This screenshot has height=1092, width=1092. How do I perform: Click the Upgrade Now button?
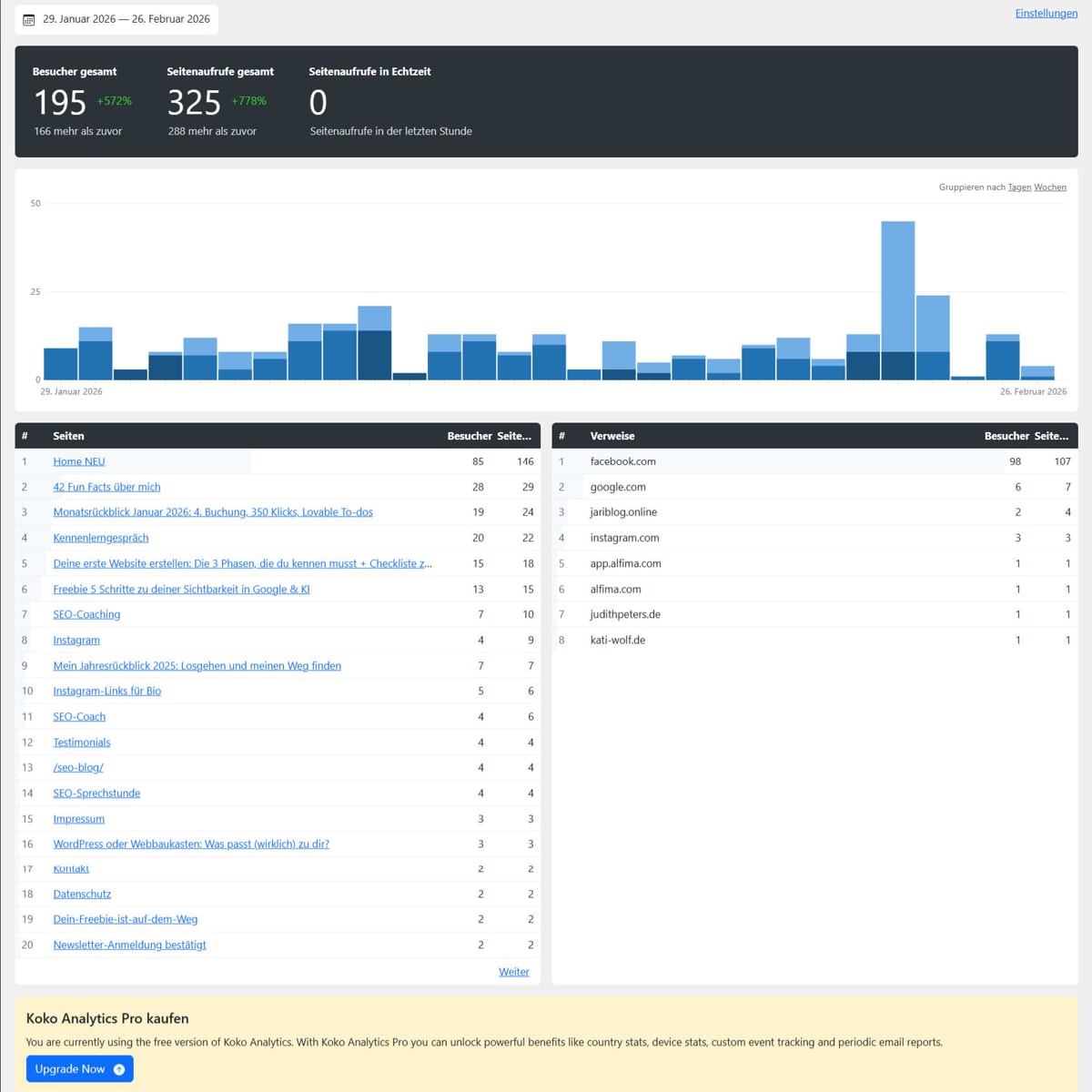pyautogui.click(x=73, y=1068)
